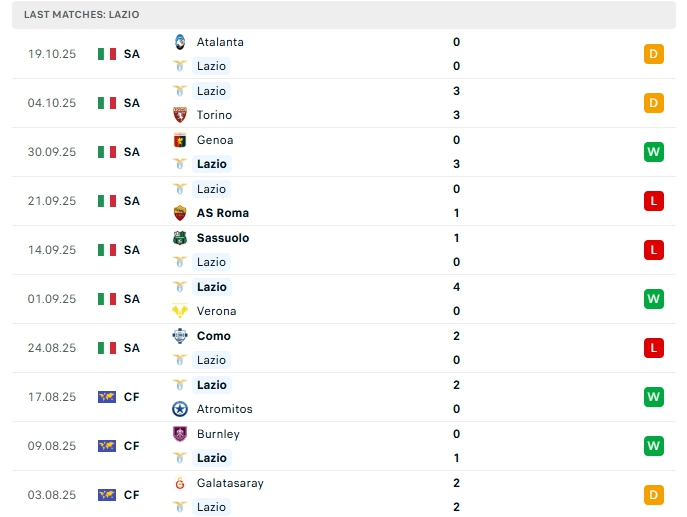Click the Genoa club crest icon
Viewport: 687px width, 517px height.
click(x=180, y=140)
